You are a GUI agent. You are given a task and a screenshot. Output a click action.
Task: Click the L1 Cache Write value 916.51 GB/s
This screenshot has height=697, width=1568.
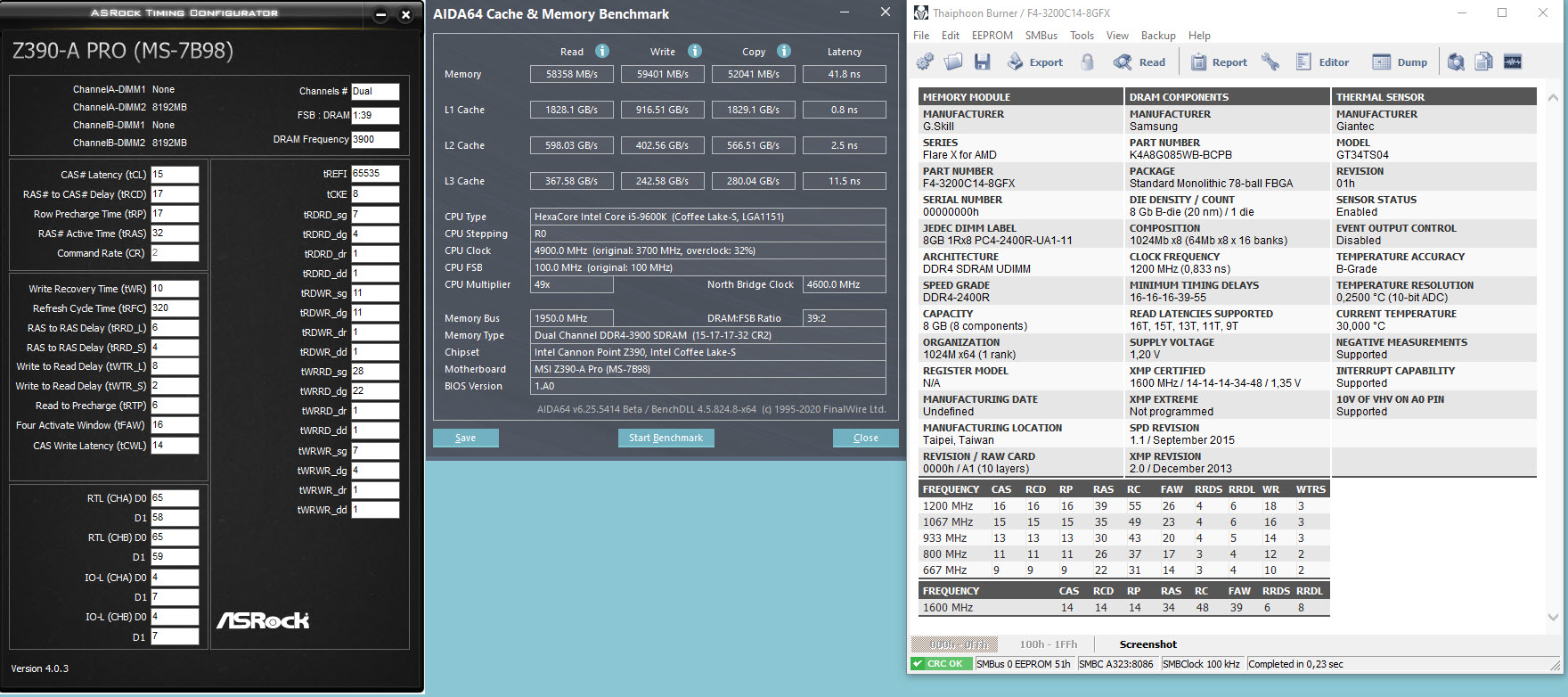tap(663, 110)
